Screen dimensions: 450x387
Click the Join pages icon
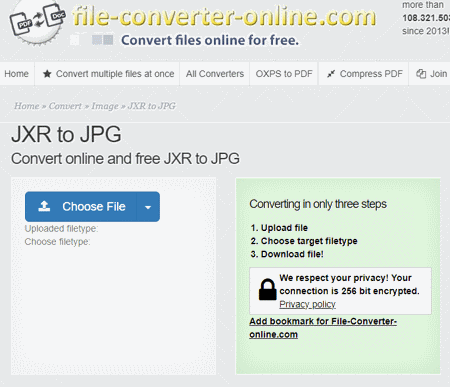(x=421, y=74)
